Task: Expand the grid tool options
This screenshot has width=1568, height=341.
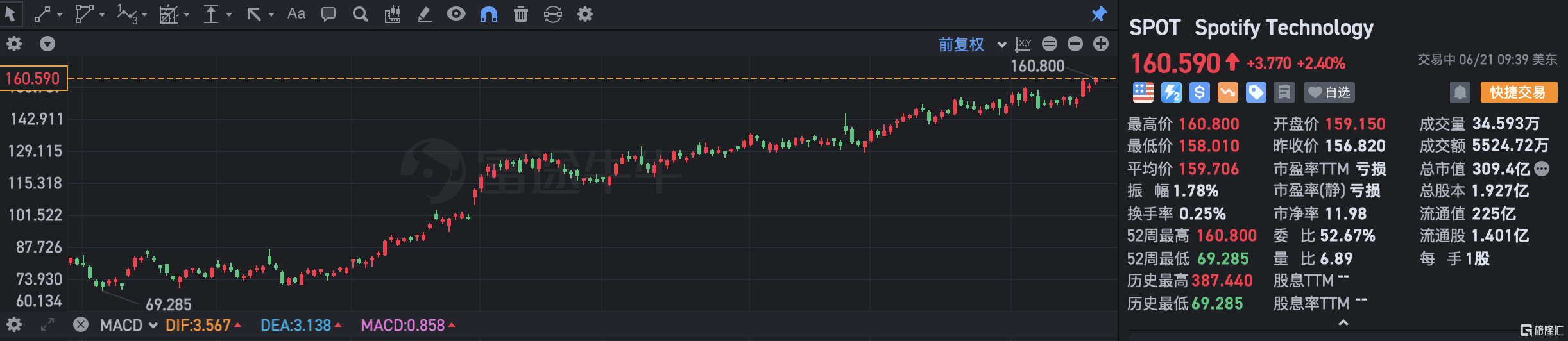Action: click(187, 15)
